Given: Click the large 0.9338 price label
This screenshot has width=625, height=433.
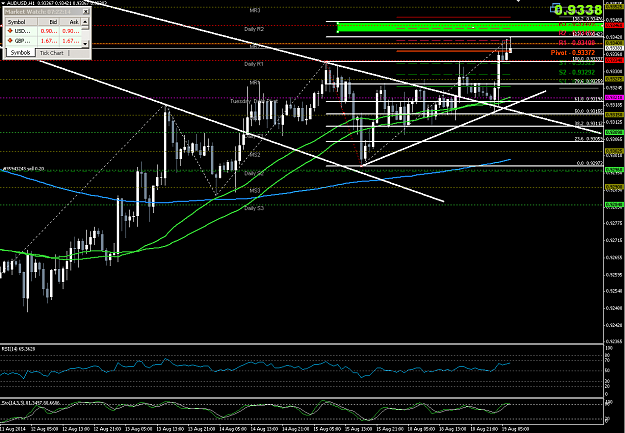Looking at the screenshot, I should pyautogui.click(x=578, y=10).
